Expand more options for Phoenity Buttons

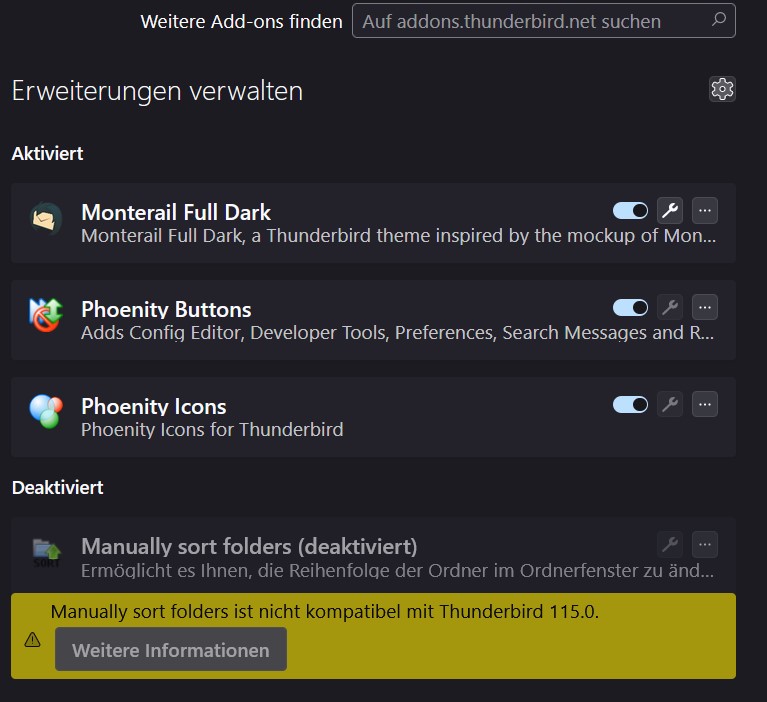(x=705, y=307)
